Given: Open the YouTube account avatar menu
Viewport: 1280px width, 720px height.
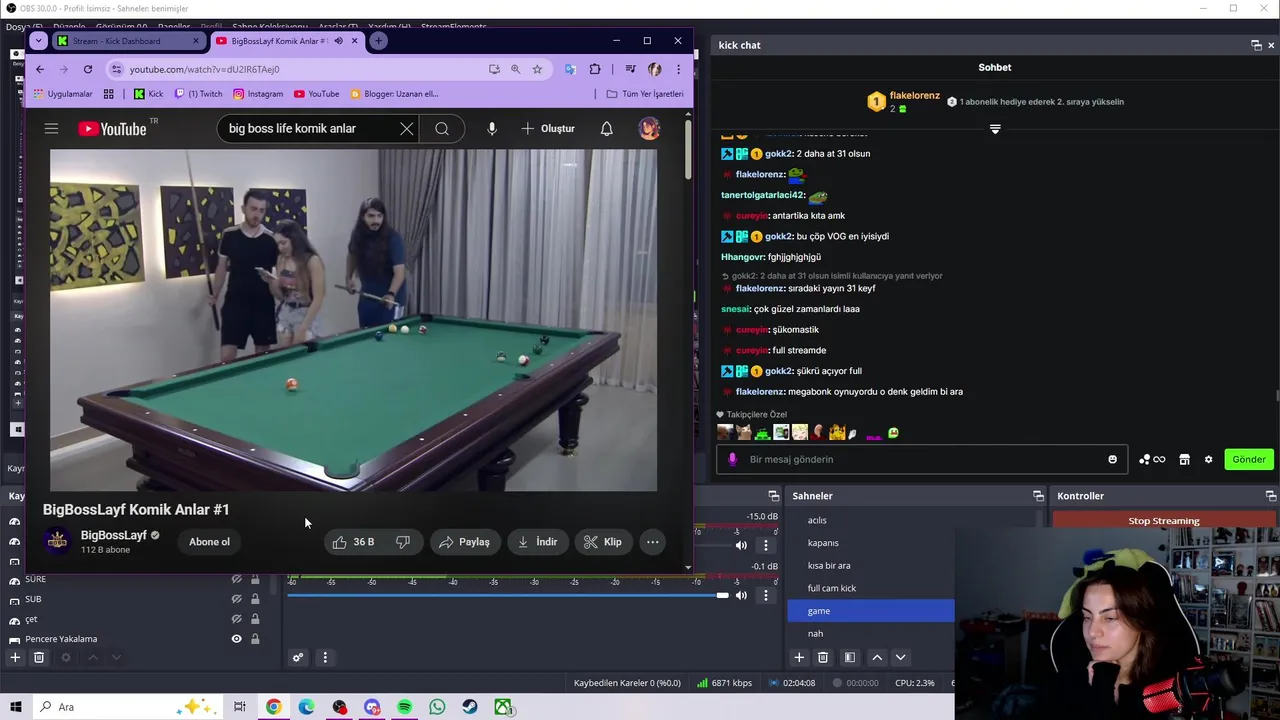Looking at the screenshot, I should pyautogui.click(x=649, y=128).
